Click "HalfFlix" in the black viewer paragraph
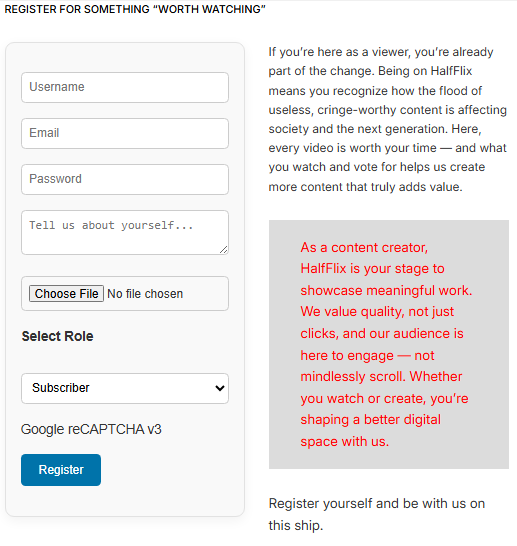The width and height of the screenshot is (517, 546). click(451, 71)
